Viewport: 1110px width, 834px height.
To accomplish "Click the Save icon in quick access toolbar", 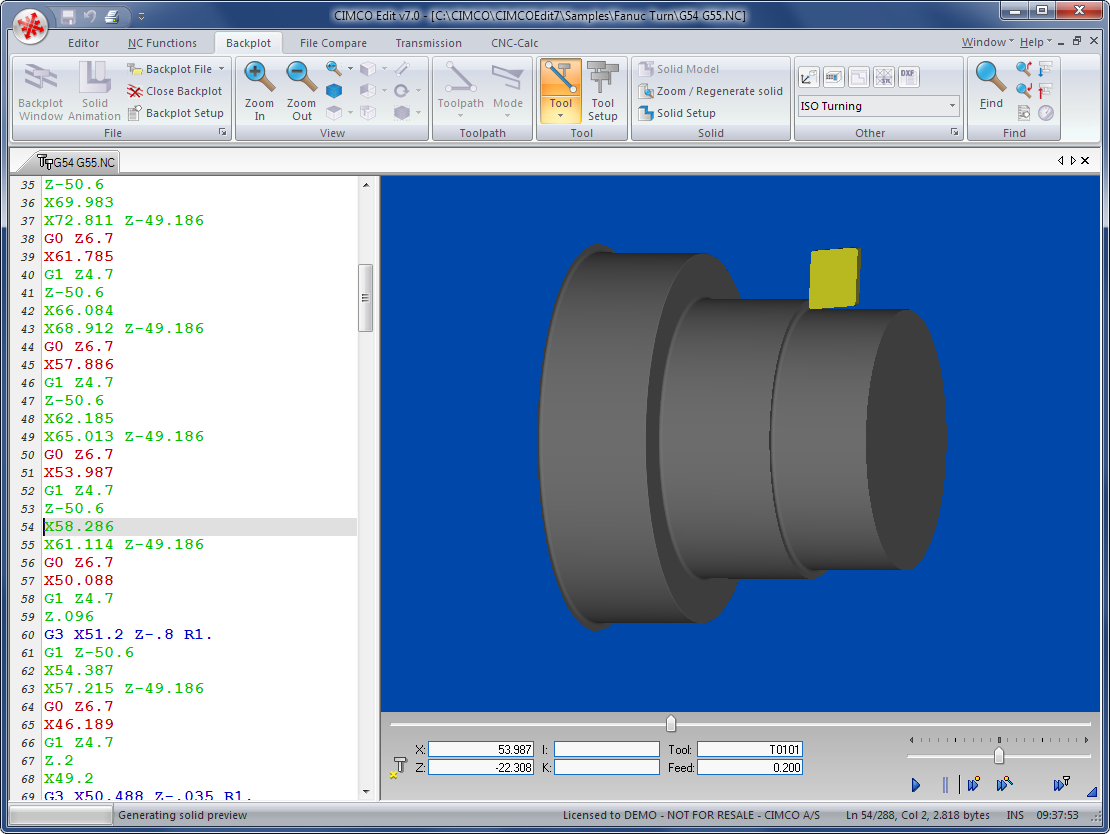I will click(x=68, y=16).
